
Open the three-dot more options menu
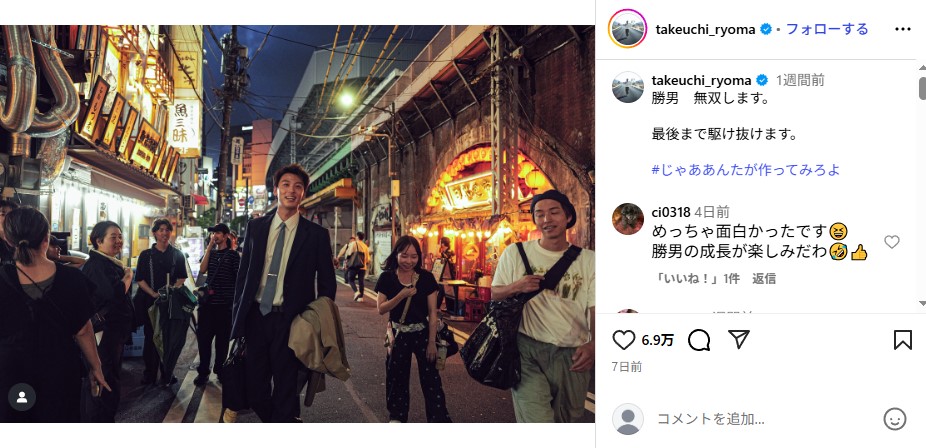click(x=902, y=29)
